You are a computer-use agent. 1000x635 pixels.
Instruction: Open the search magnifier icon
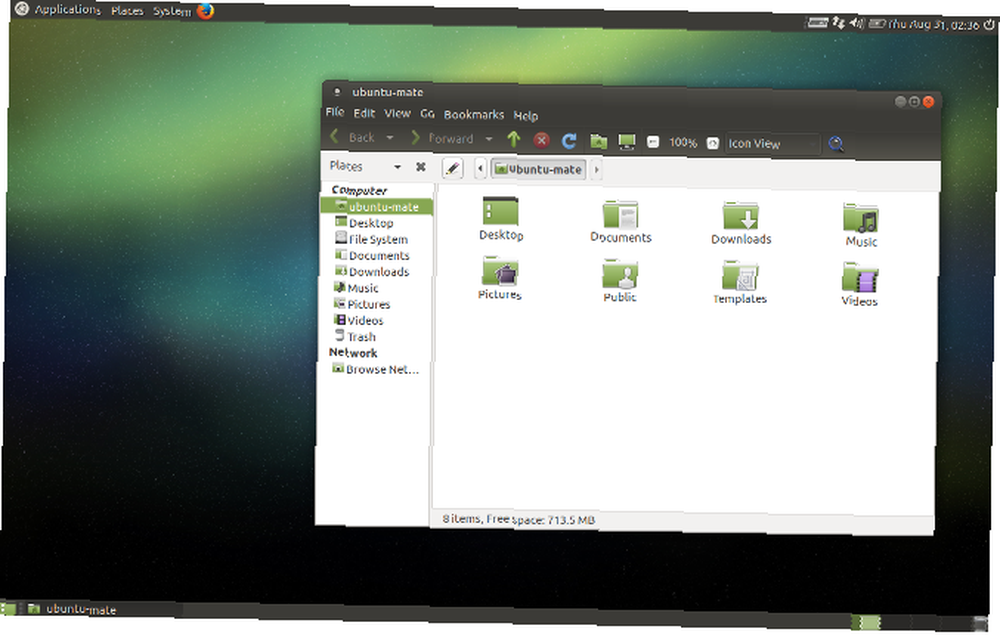(835, 144)
